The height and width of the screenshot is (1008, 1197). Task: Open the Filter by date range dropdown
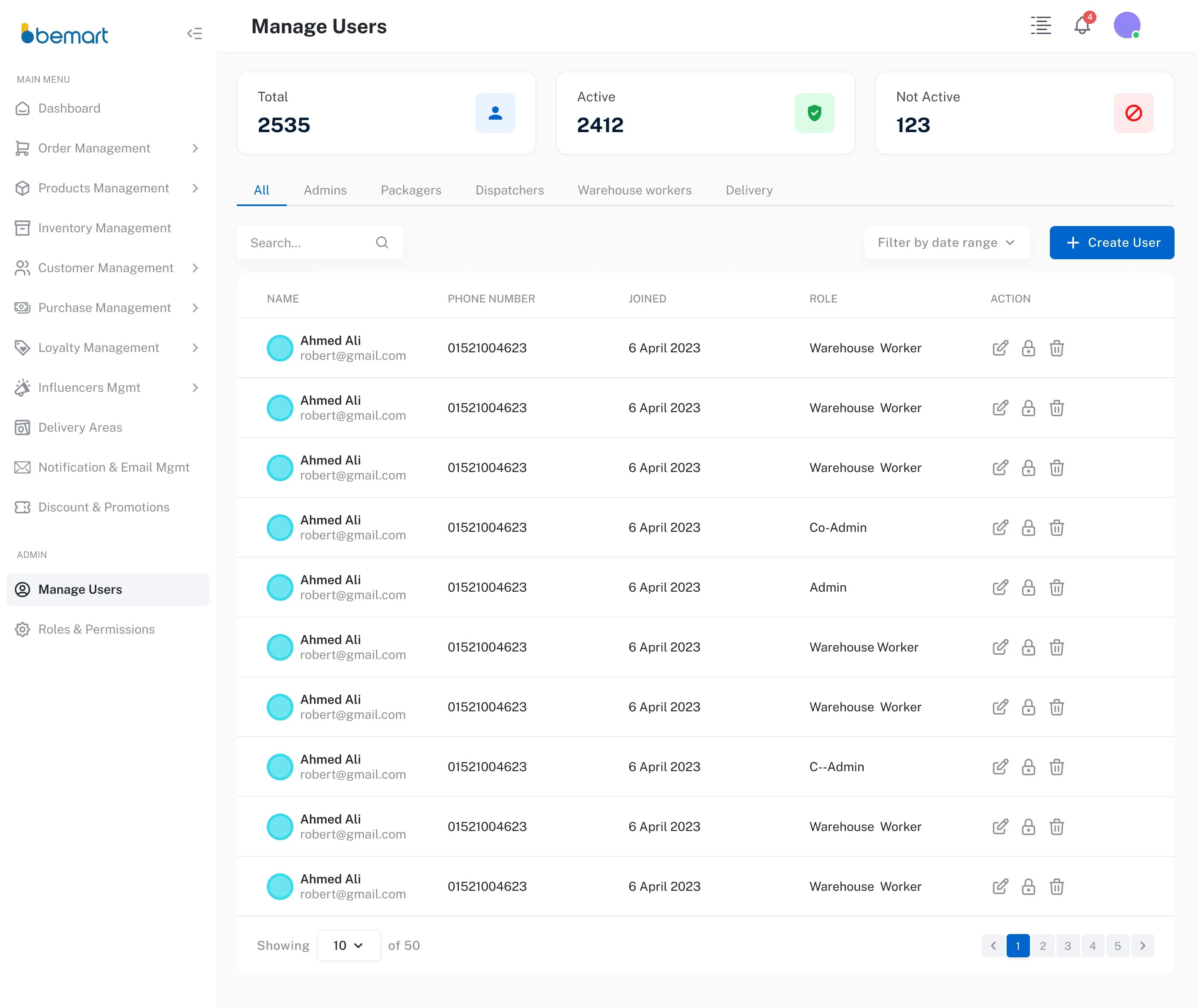point(947,243)
